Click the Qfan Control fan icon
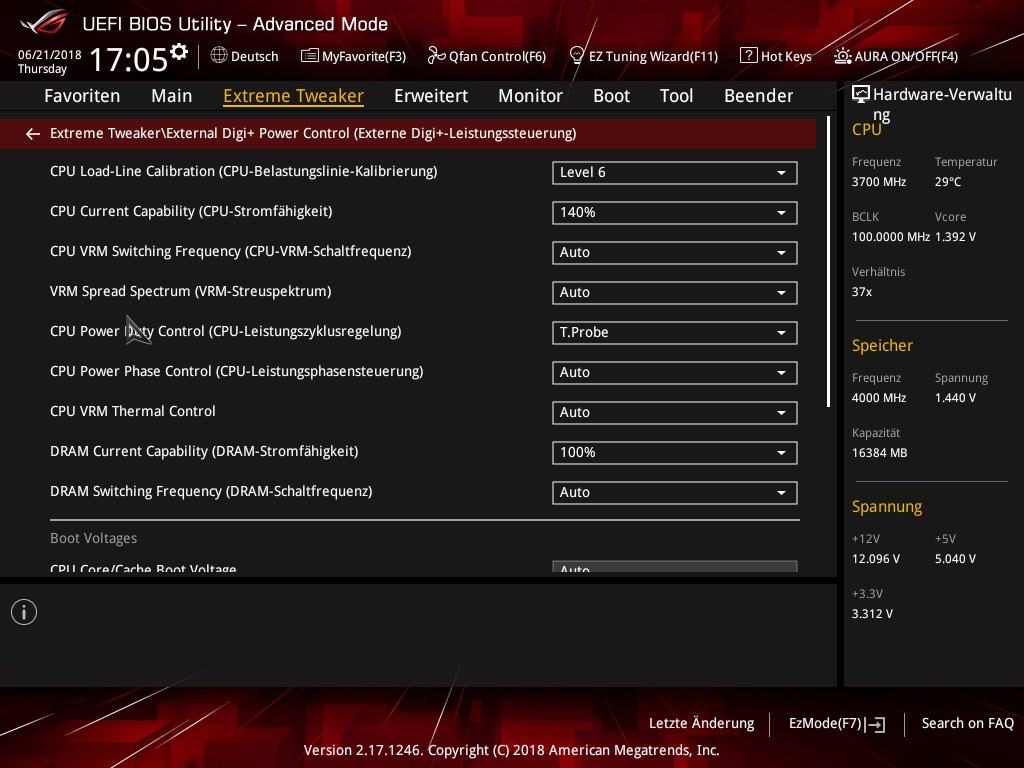Viewport: 1024px width, 768px height. point(436,56)
